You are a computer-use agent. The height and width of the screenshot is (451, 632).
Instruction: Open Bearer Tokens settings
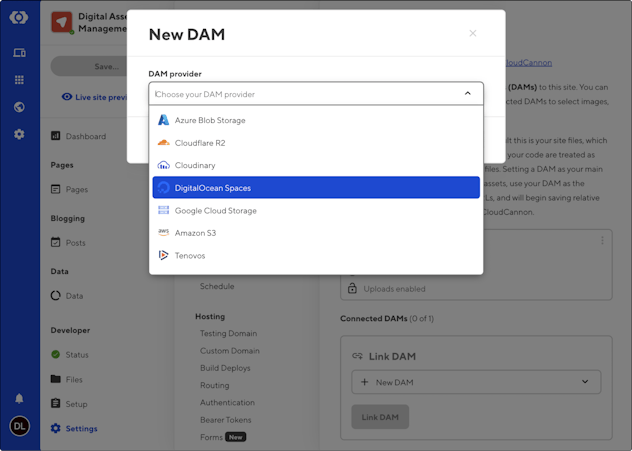[x=226, y=420]
